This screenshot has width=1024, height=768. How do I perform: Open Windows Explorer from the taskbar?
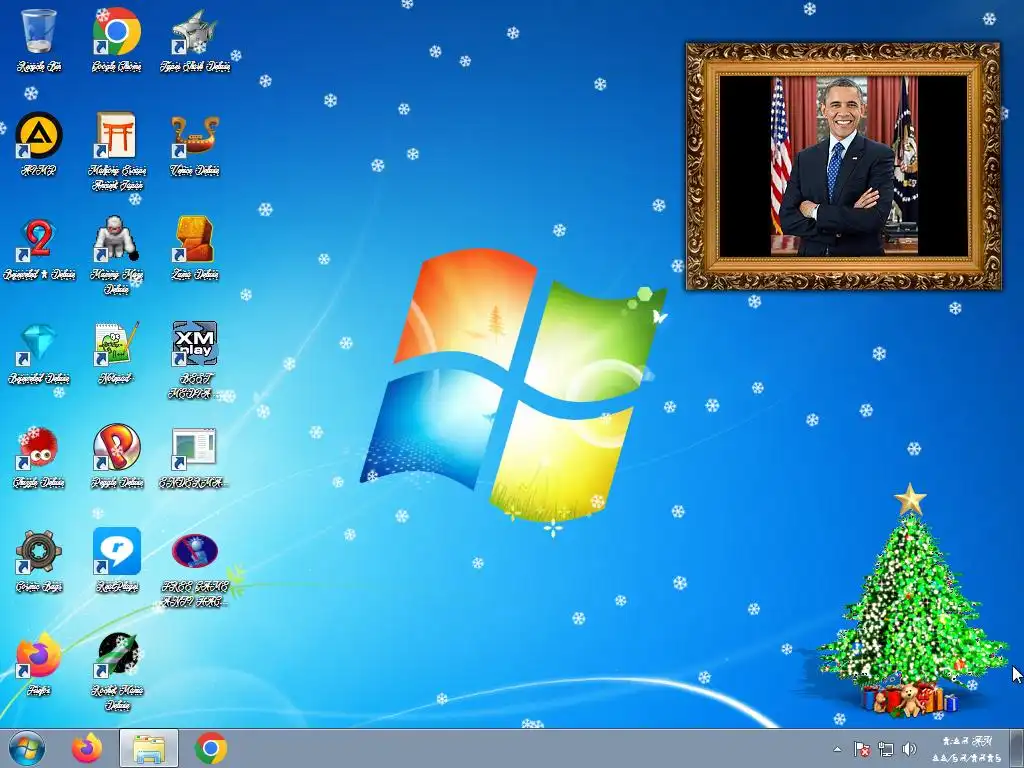tap(149, 748)
